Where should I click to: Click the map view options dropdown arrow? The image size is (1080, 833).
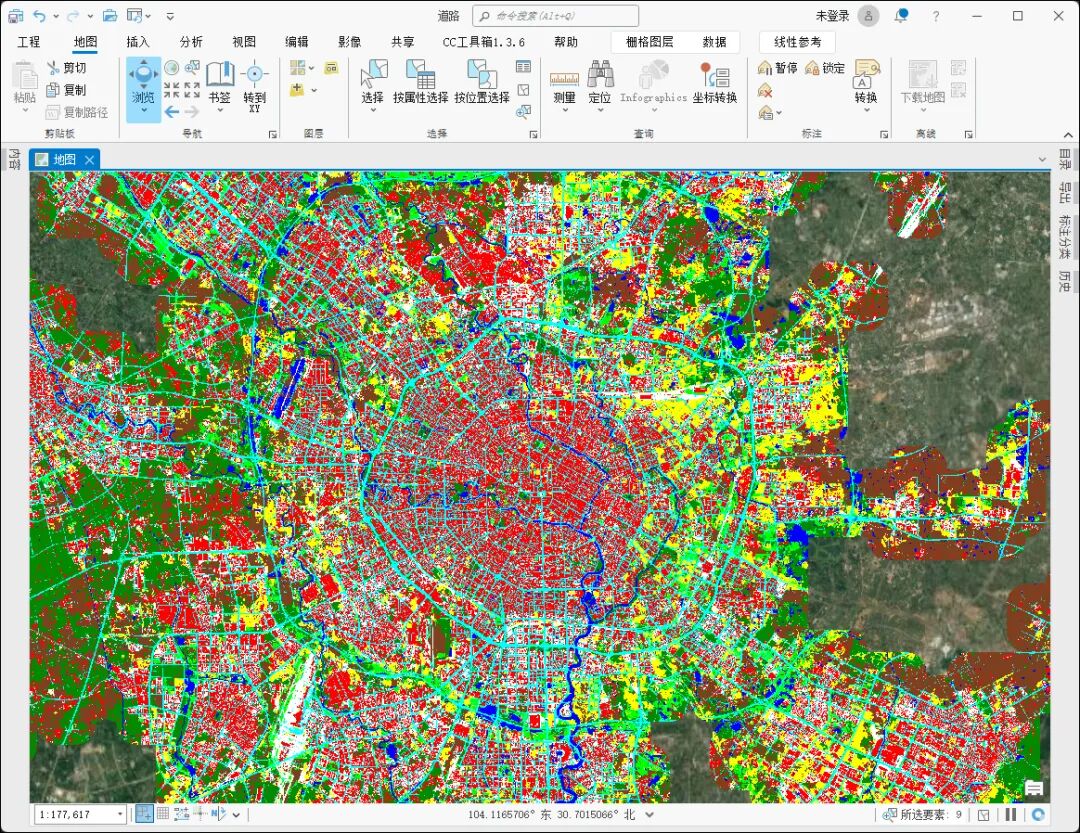click(x=1041, y=160)
